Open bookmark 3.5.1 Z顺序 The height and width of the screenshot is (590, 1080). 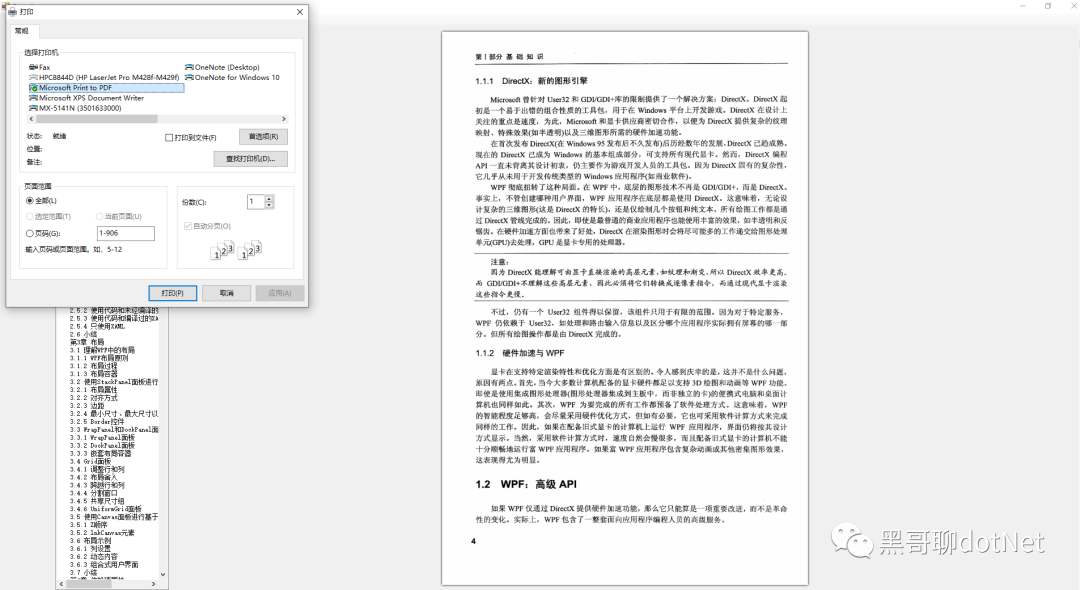[x=89, y=525]
